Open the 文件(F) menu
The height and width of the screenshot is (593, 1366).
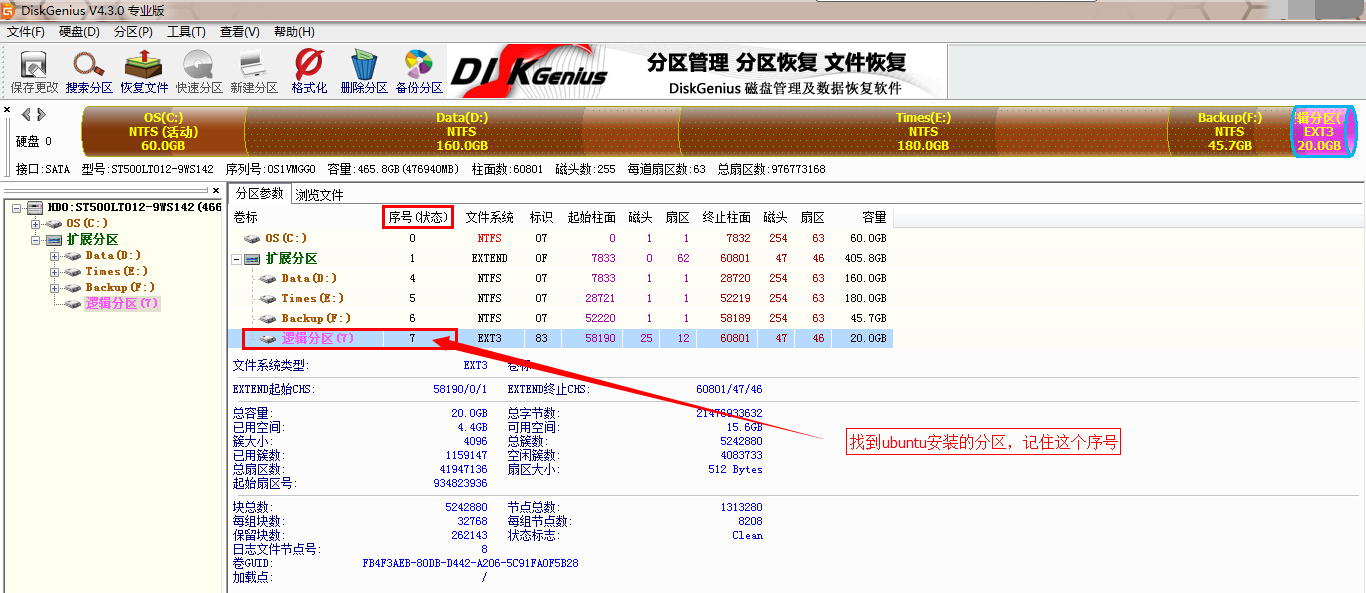click(26, 32)
